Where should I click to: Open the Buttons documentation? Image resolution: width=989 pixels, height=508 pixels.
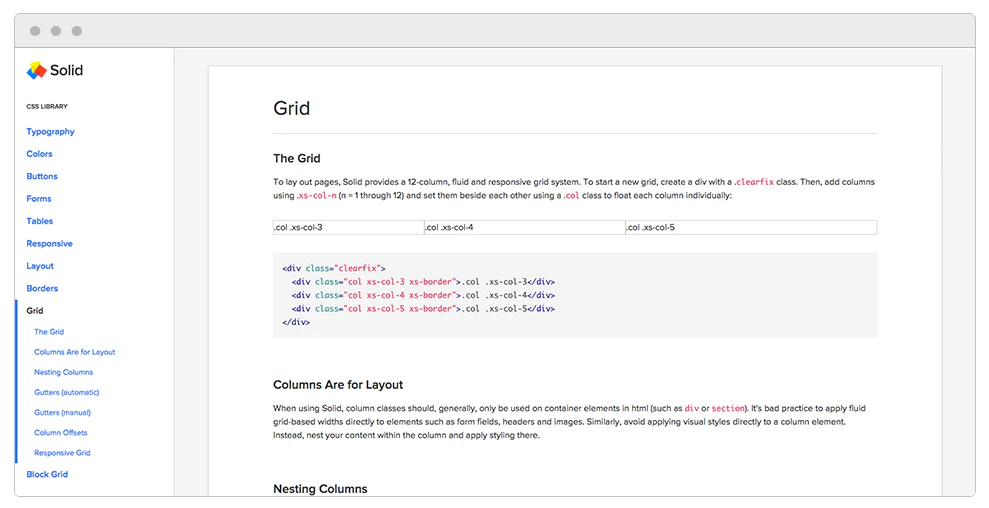[x=42, y=176]
